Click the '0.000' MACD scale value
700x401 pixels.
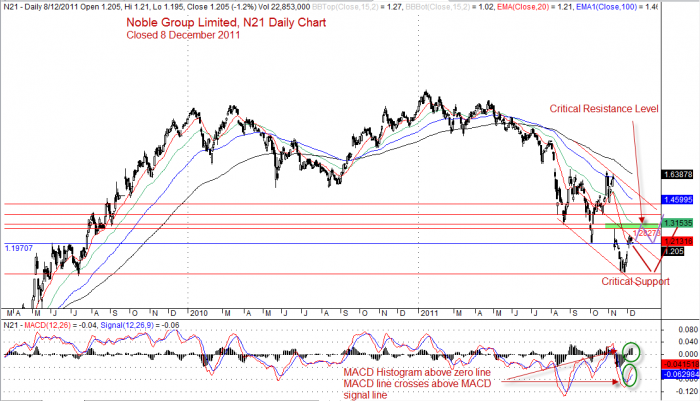tap(688, 354)
